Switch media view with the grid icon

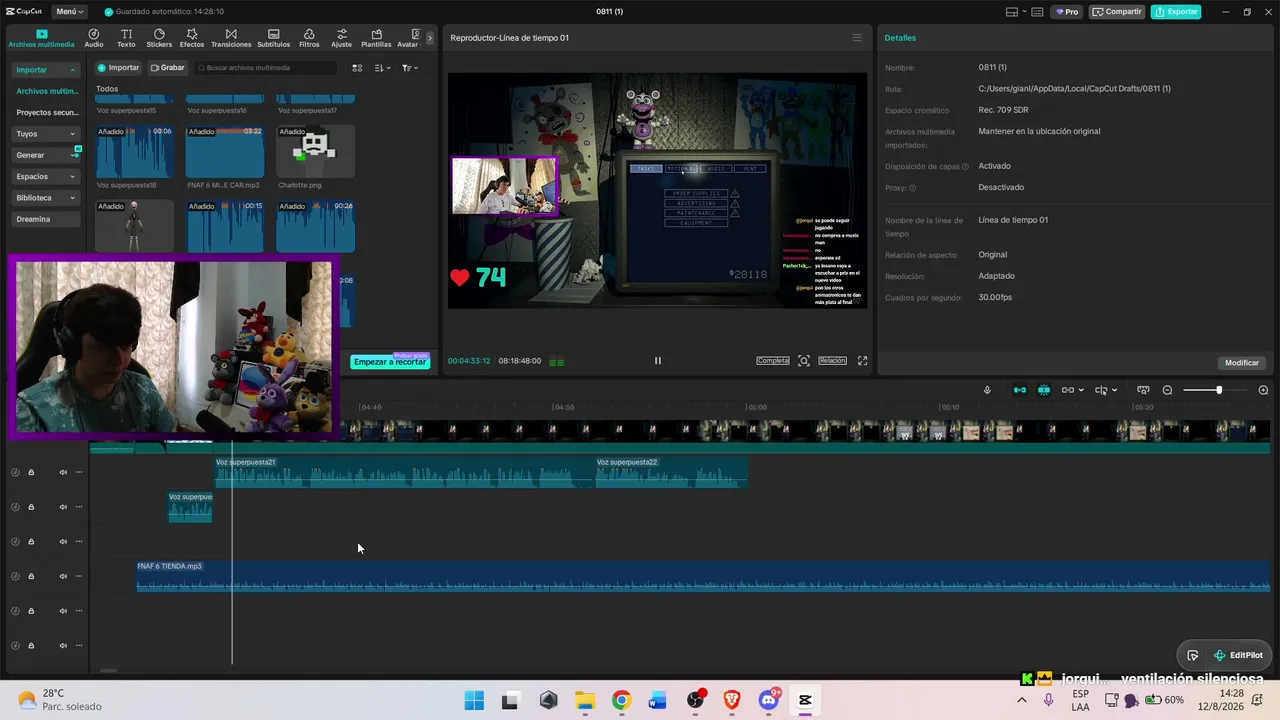(357, 68)
